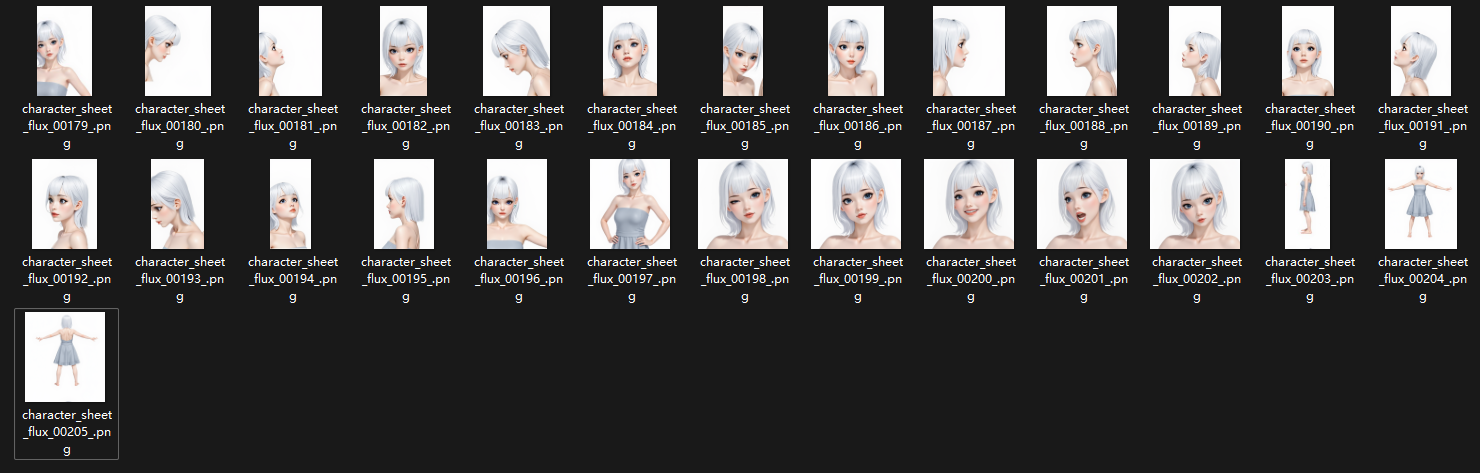Select thumbnail image of character_sheet_flux_00189_.png
The image size is (1480, 473).
[x=1197, y=51]
